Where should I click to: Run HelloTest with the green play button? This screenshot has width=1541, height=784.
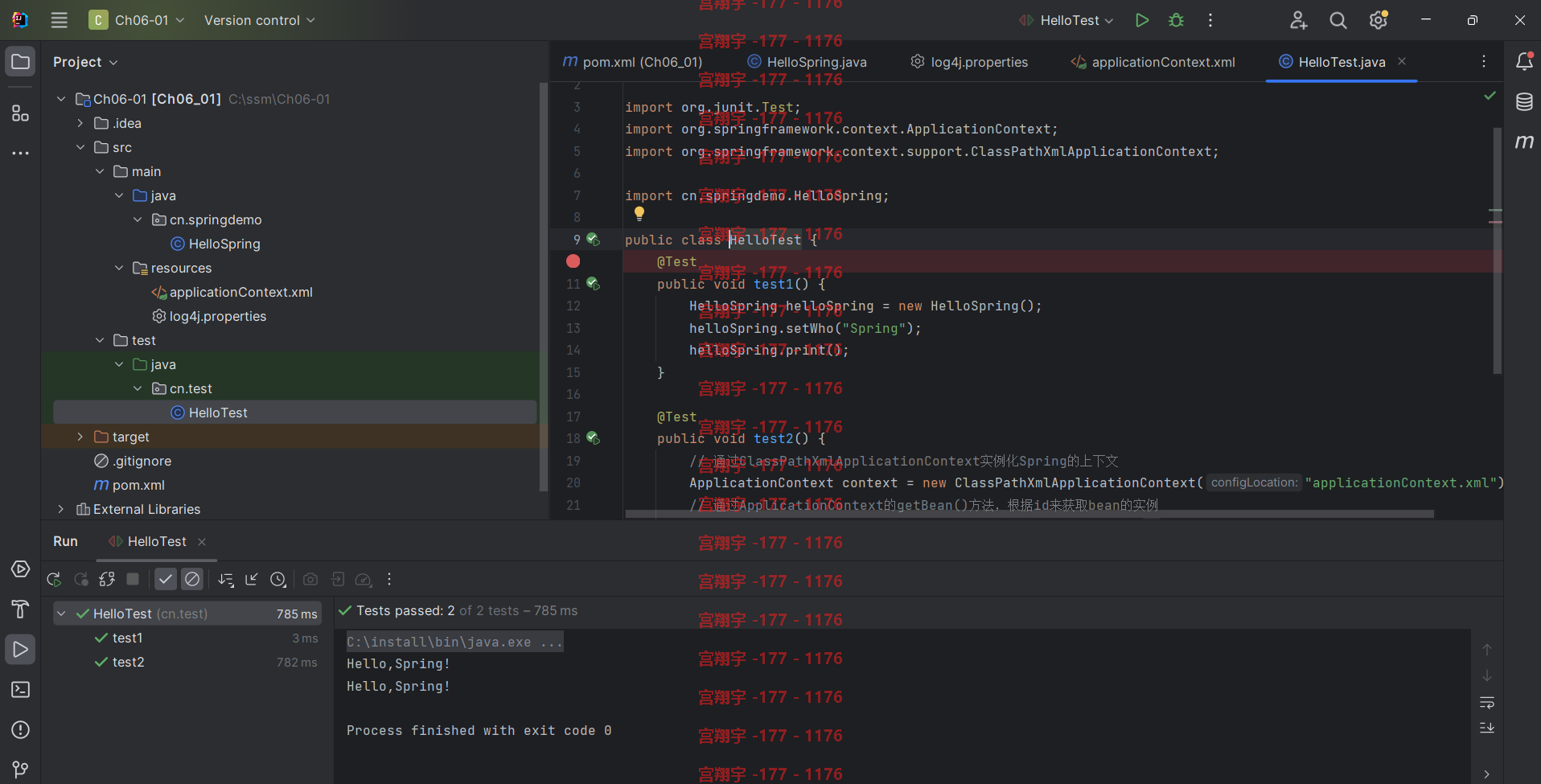coord(1141,20)
